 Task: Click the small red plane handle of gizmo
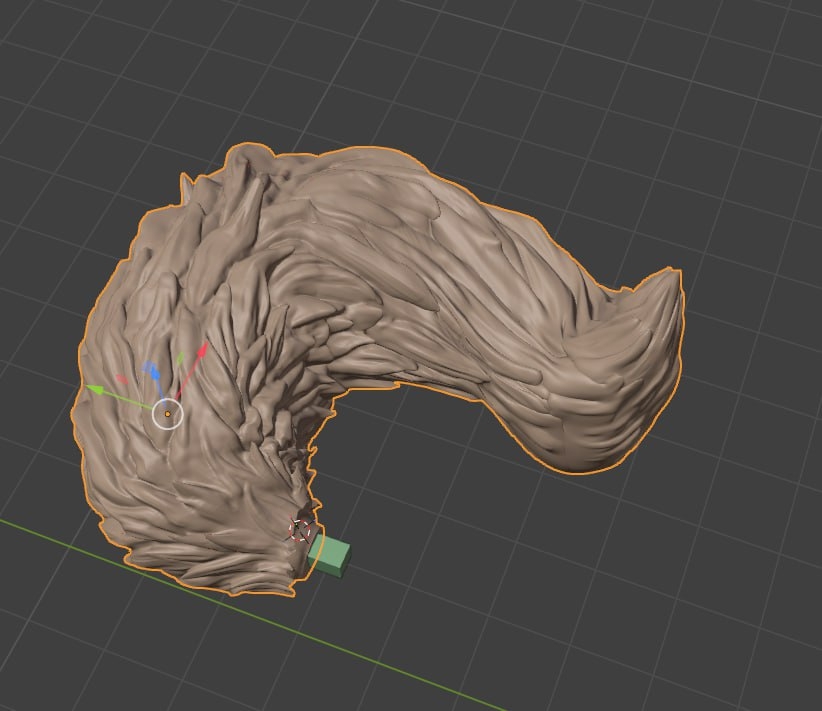click(x=122, y=380)
